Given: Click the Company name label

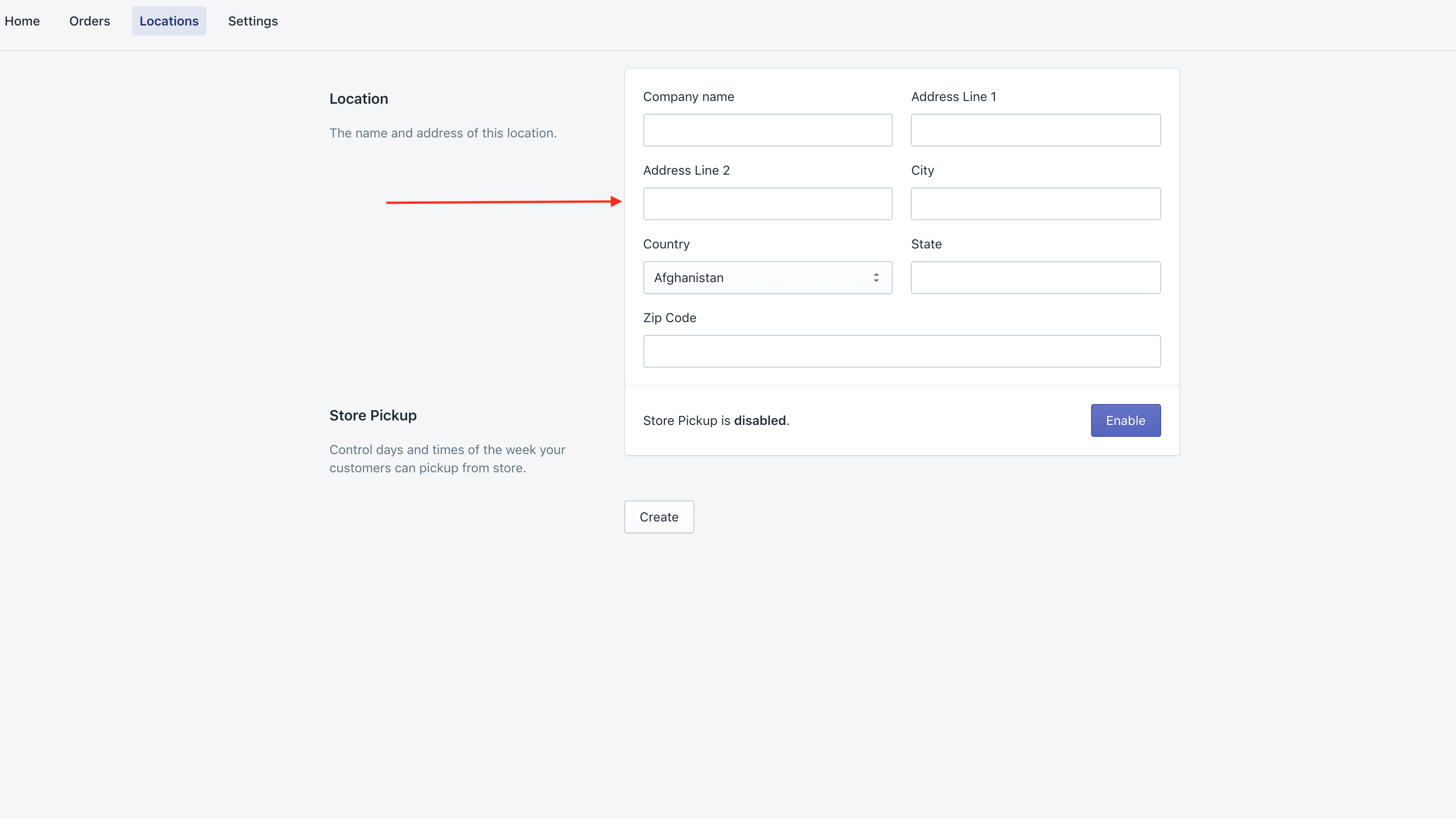Looking at the screenshot, I should coord(688,96).
